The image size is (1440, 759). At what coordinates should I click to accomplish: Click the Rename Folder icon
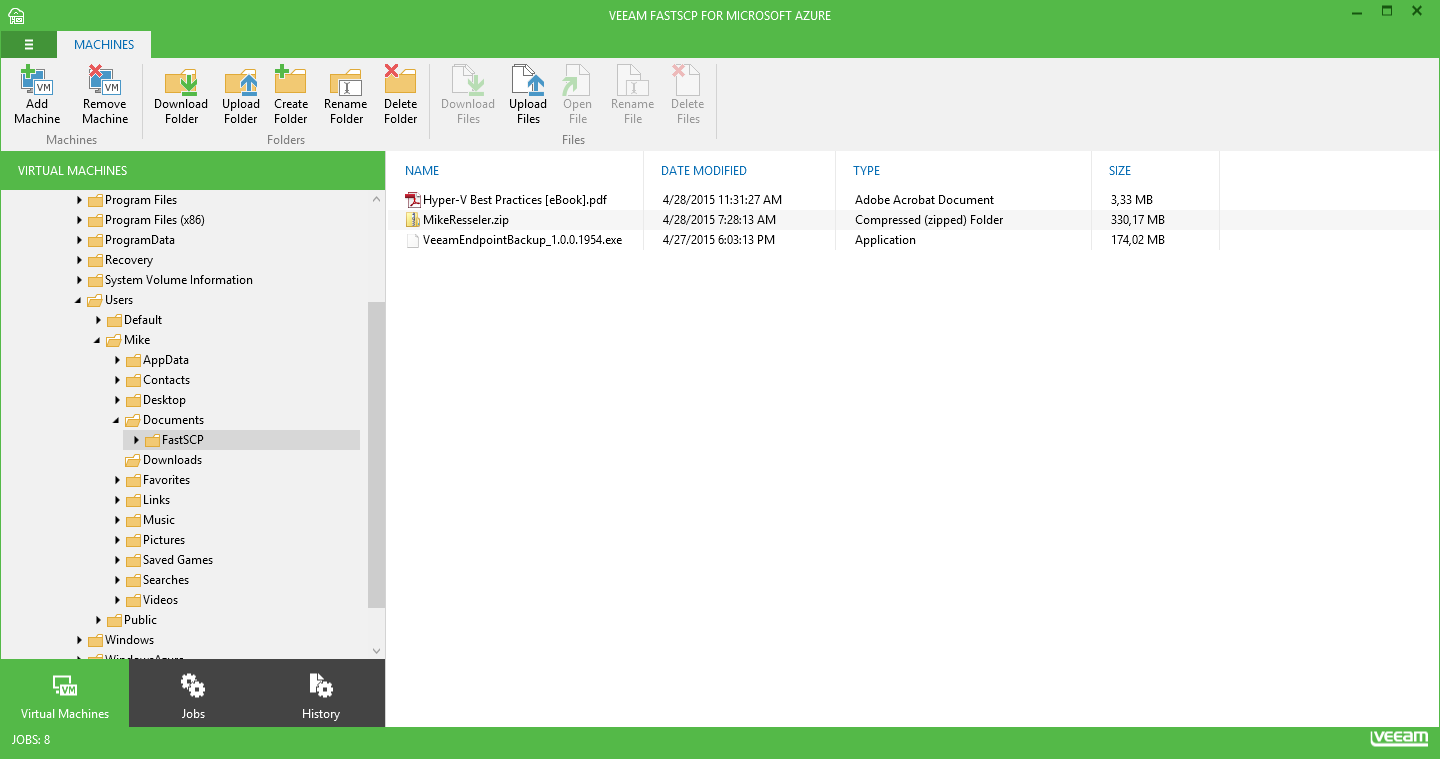346,82
